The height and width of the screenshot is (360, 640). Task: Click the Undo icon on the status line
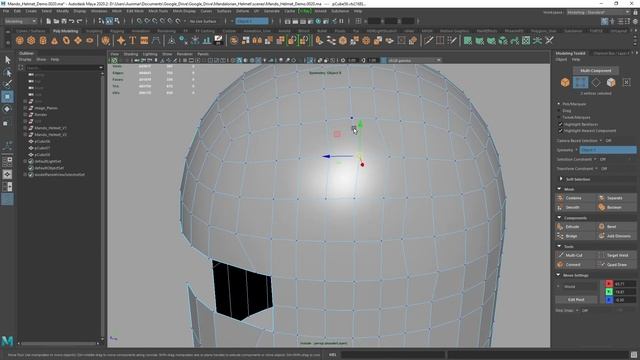(x=72, y=21)
